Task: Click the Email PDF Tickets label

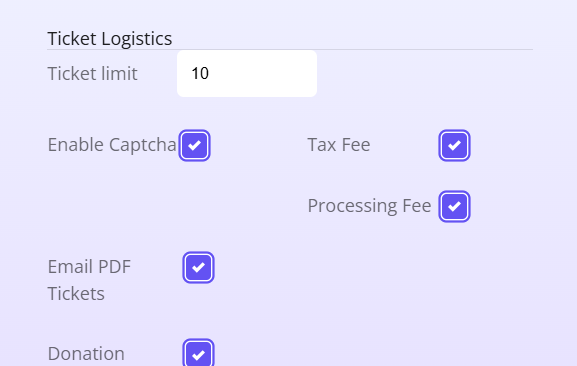Action: [x=89, y=280]
